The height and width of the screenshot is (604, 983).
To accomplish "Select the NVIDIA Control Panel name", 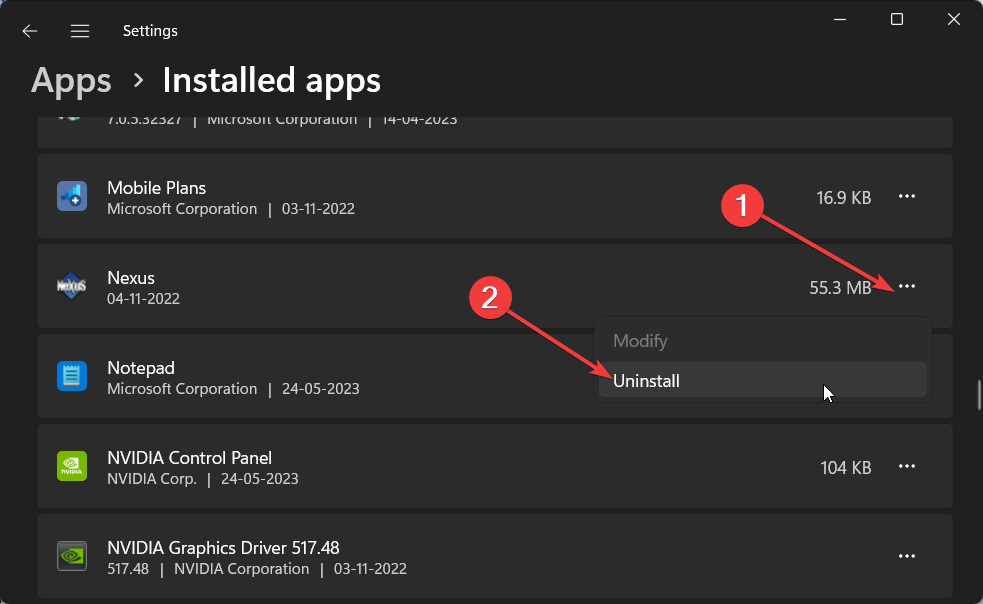I will 189,458.
